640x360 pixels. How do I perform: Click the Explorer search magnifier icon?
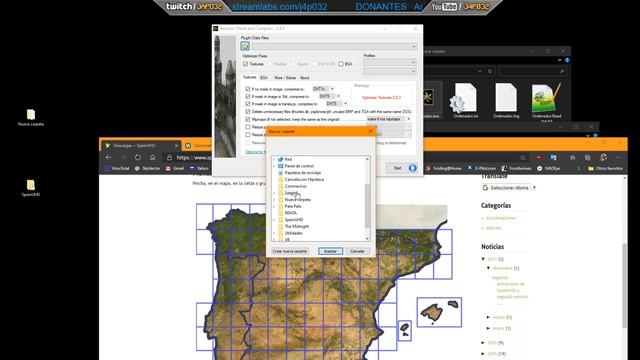click(562, 71)
